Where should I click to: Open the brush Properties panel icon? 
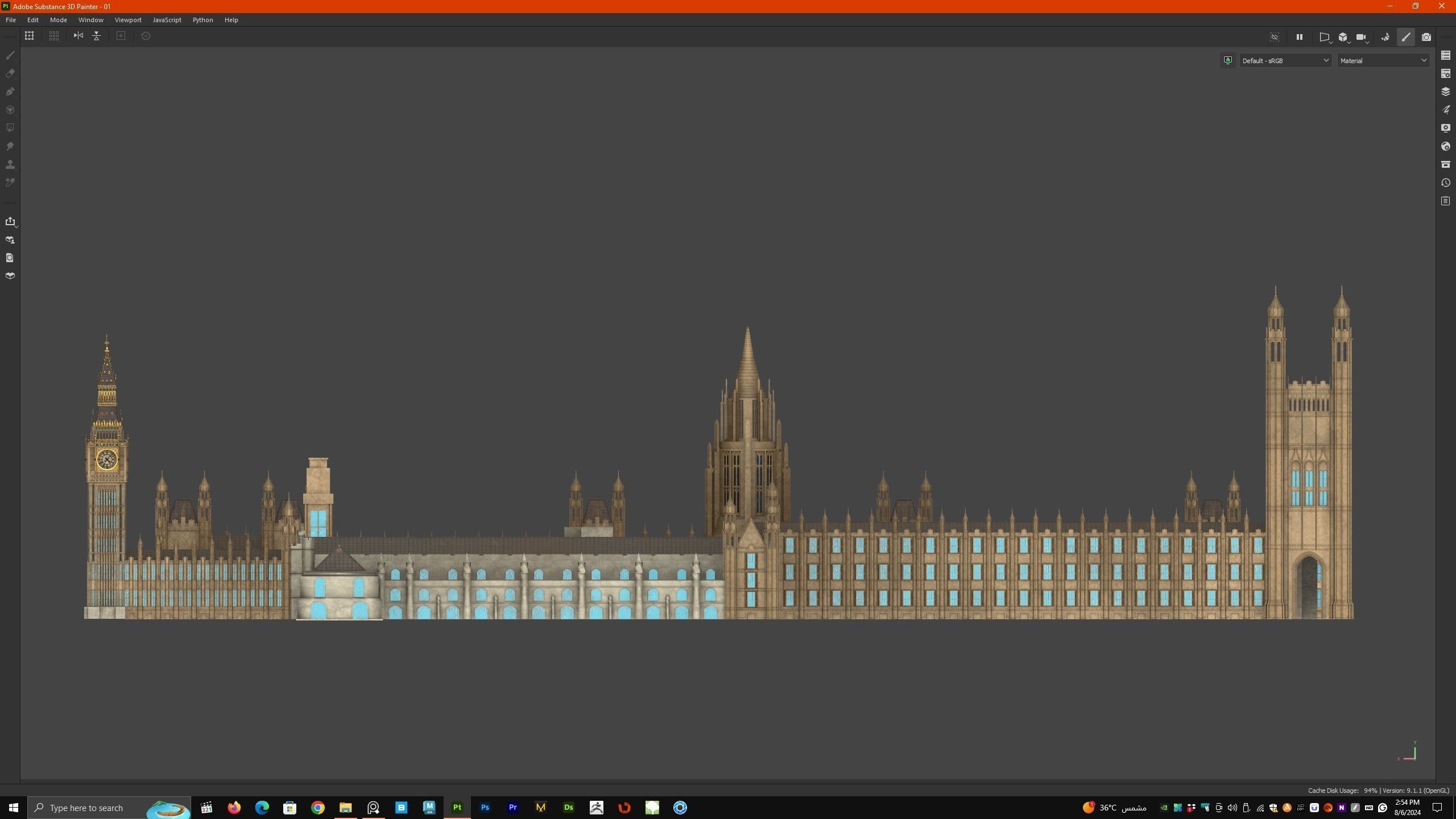[x=1445, y=110]
